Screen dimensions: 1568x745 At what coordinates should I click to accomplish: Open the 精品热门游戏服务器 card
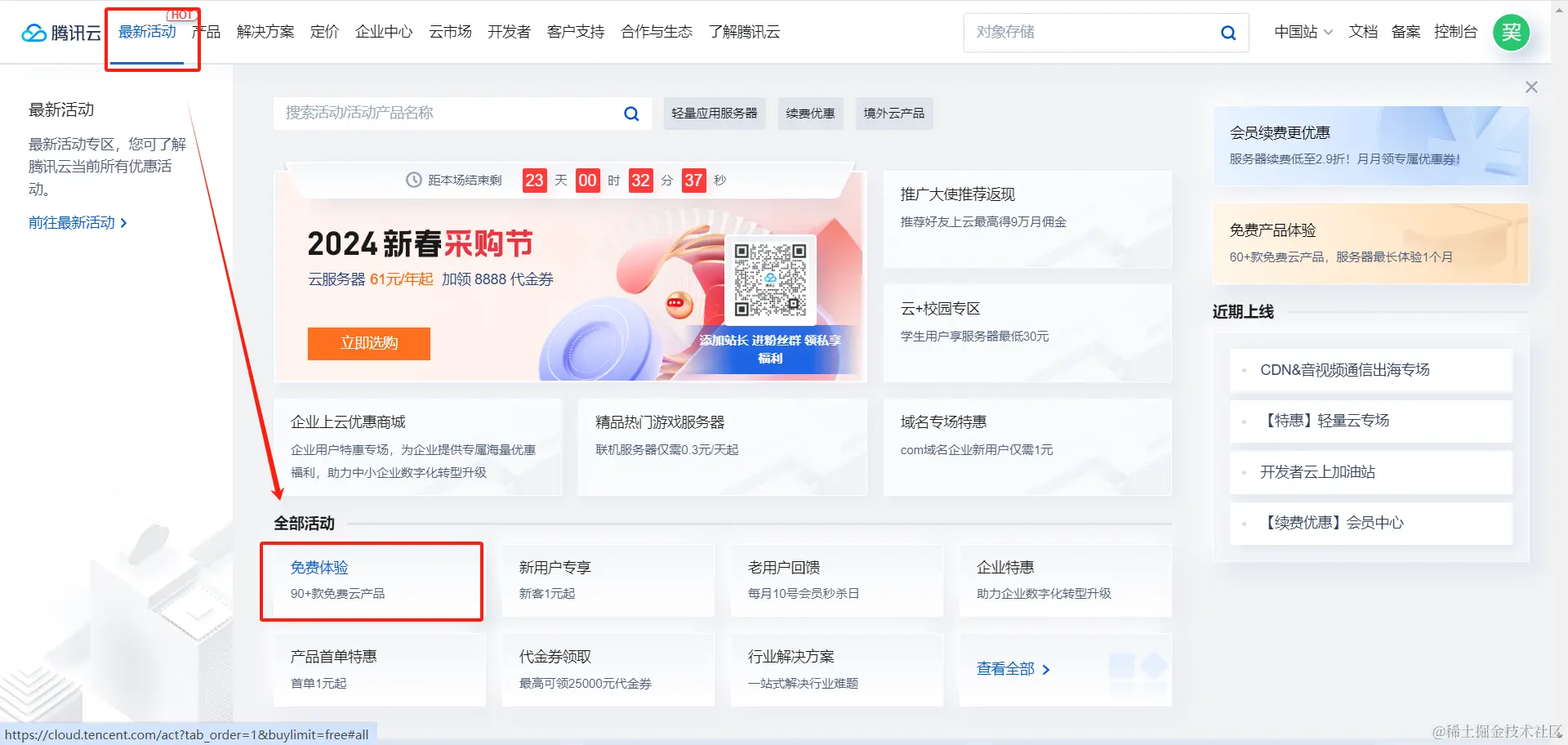723,447
